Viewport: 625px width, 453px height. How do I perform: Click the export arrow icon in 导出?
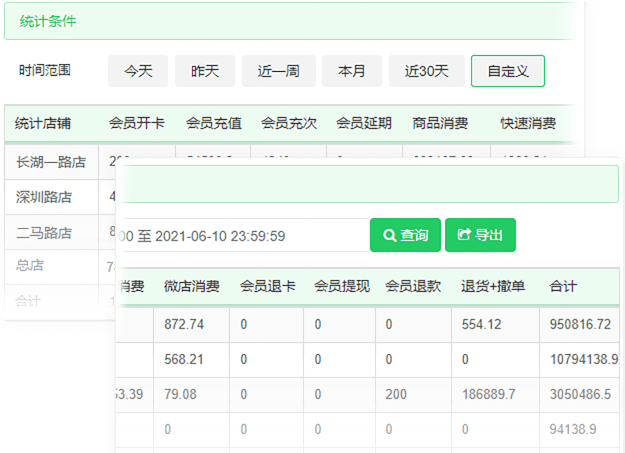click(x=463, y=235)
